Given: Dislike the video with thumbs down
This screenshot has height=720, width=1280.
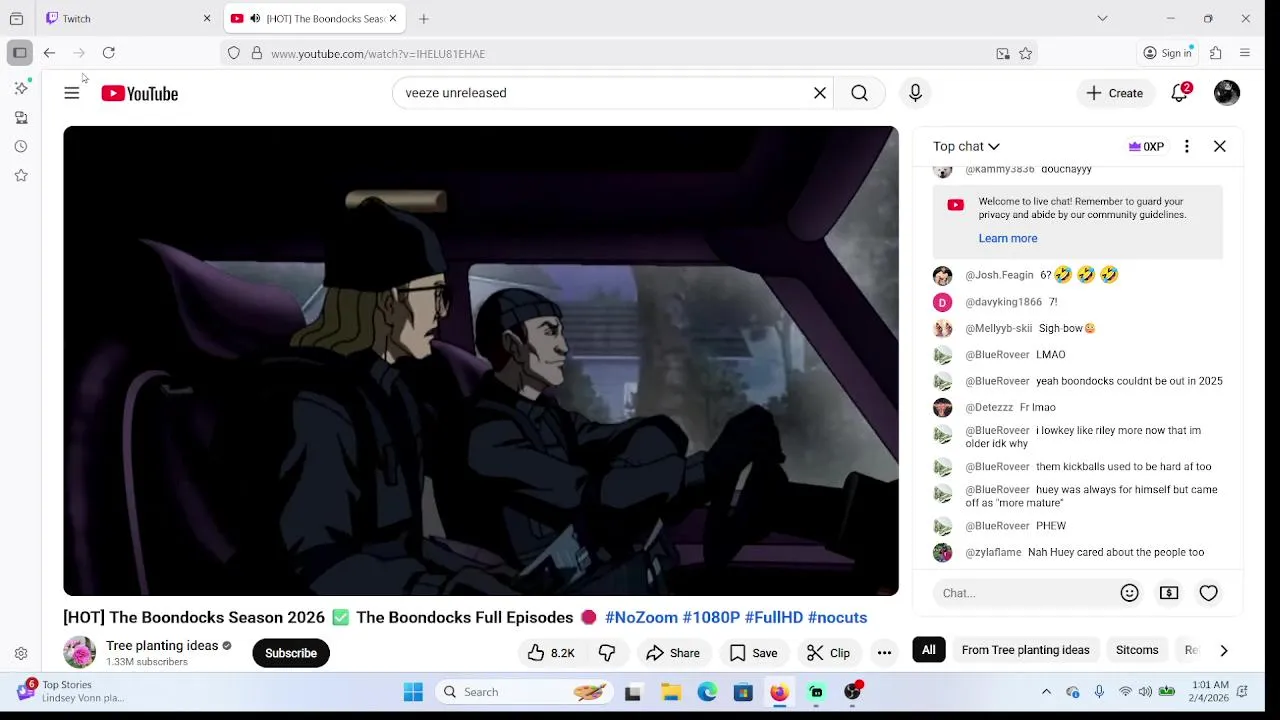Looking at the screenshot, I should pyautogui.click(x=607, y=653).
